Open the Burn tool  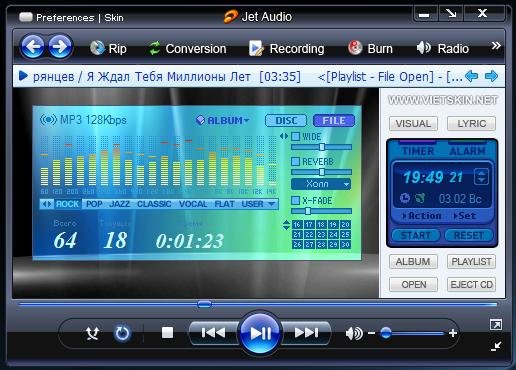370,49
